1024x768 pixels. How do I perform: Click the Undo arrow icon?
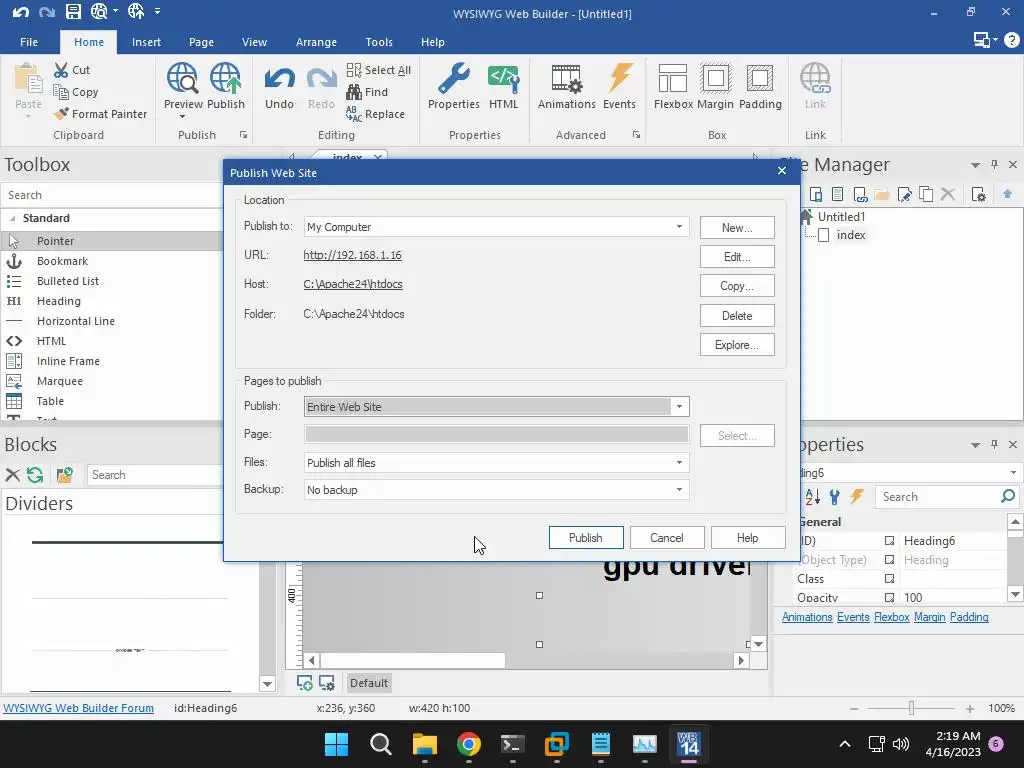click(279, 80)
